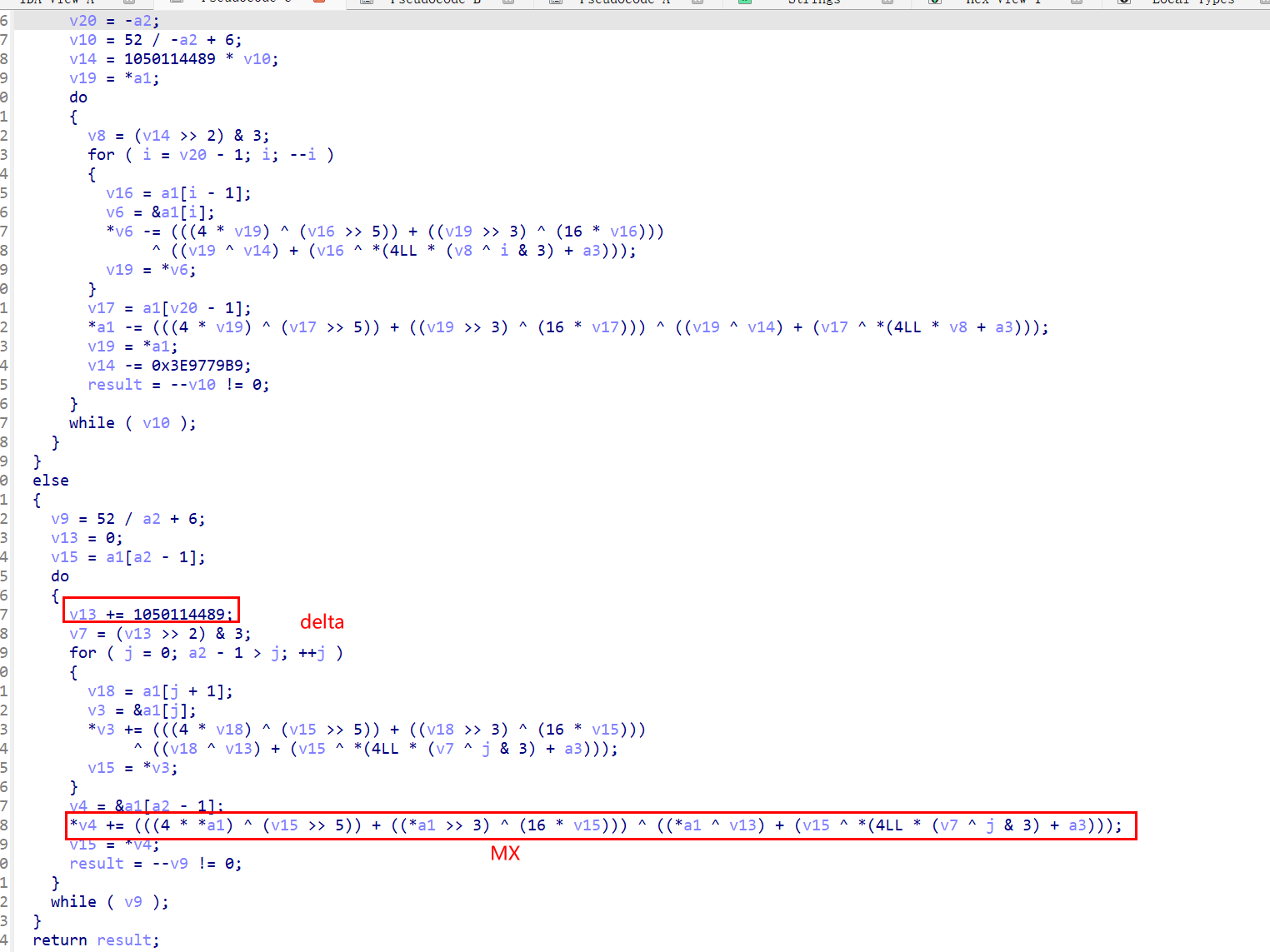Click the line 'v7 = (v13 >> 2) & 3;'
Image resolution: width=1270 pixels, height=952 pixels.
(x=160, y=634)
